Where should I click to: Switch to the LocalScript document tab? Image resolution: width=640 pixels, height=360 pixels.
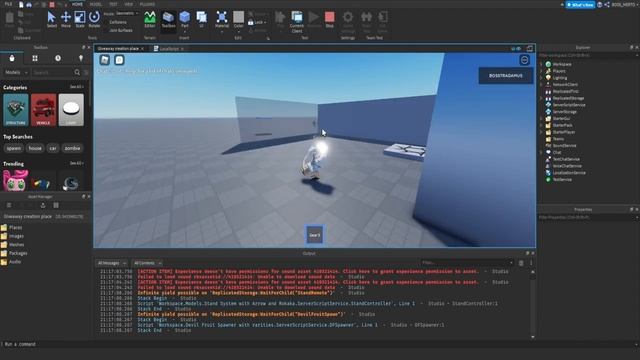click(x=169, y=49)
